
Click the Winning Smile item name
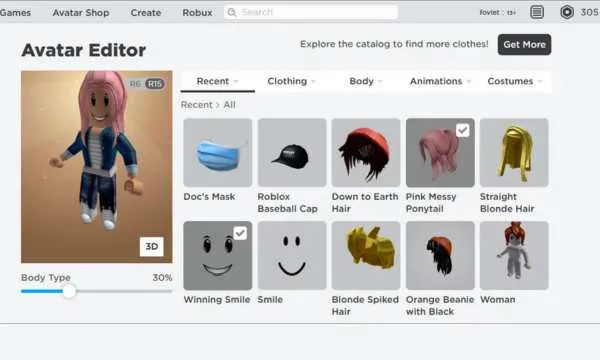(217, 300)
